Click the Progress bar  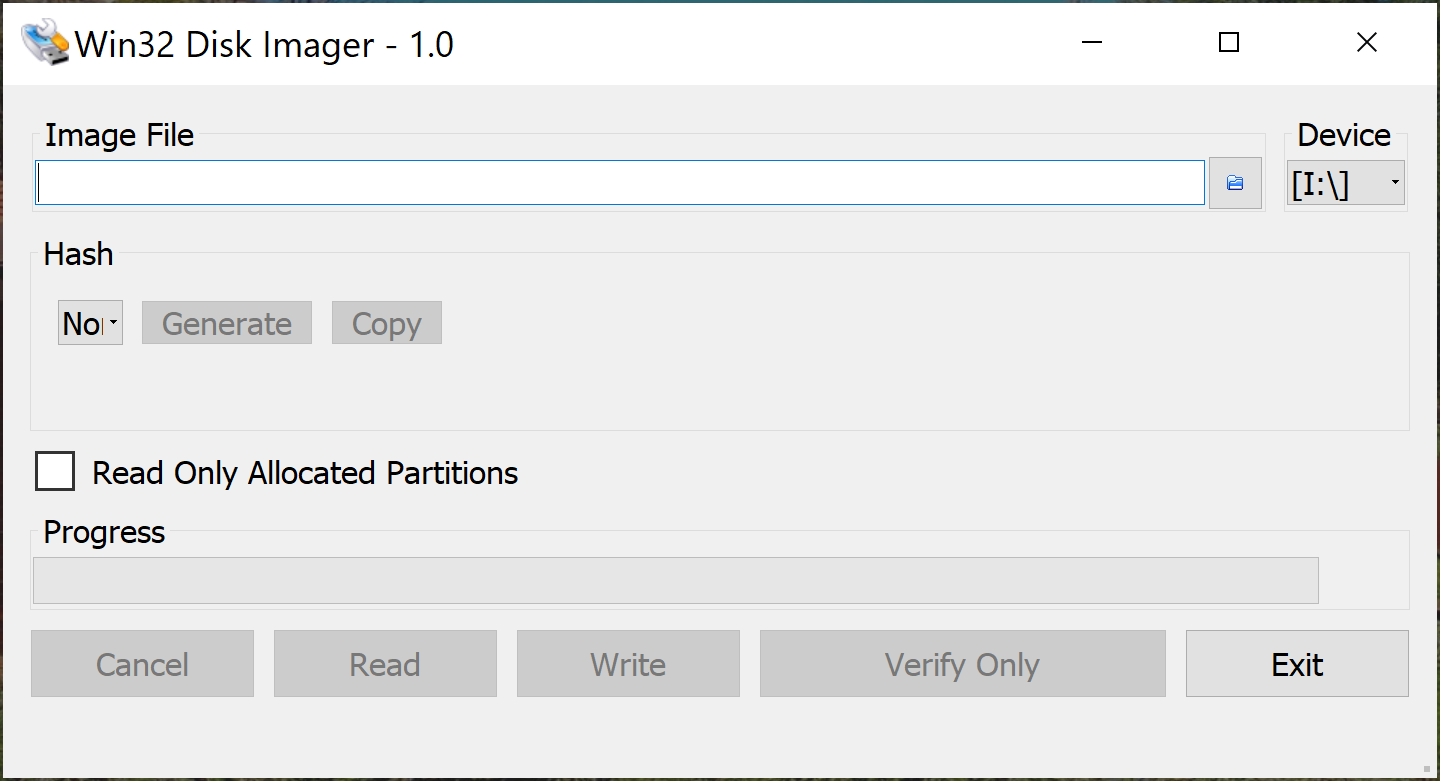point(676,580)
